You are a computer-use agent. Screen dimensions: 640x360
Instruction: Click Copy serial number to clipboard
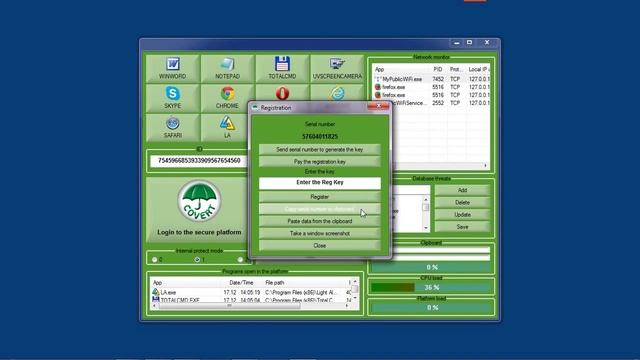click(x=320, y=209)
